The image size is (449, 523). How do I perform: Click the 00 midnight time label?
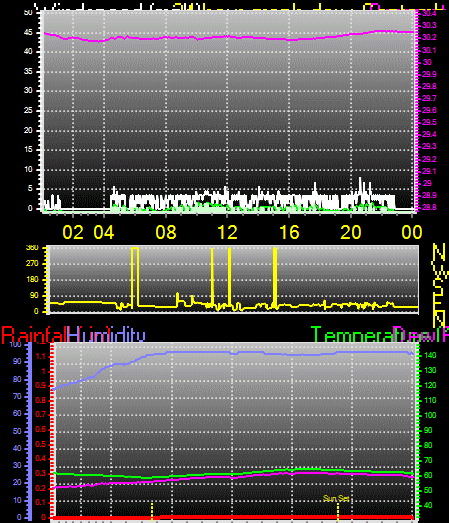click(412, 232)
